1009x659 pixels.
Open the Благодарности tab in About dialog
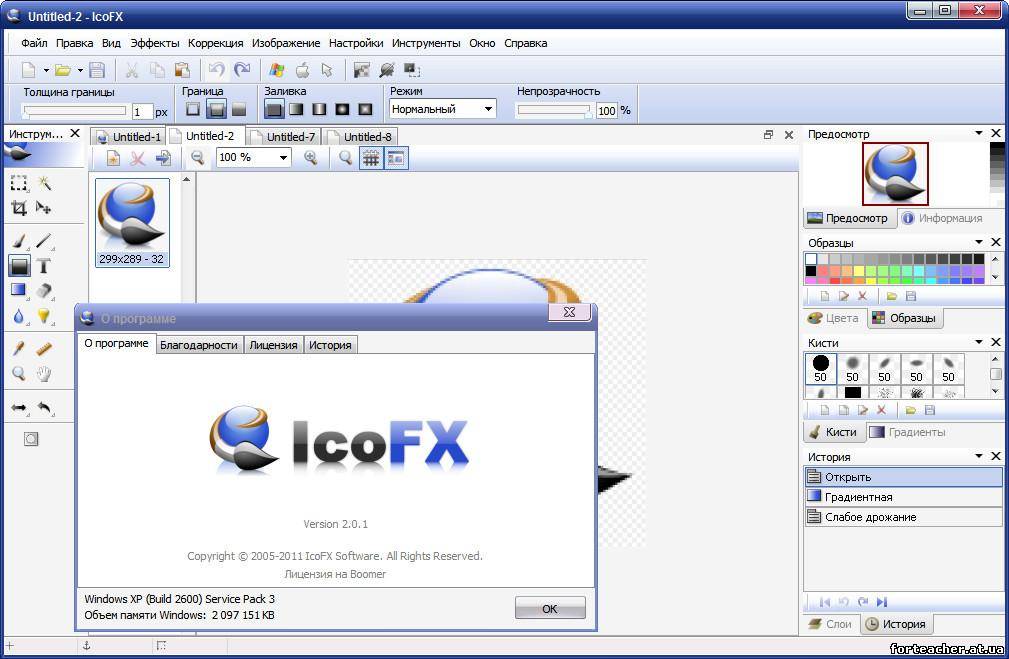pyautogui.click(x=199, y=345)
